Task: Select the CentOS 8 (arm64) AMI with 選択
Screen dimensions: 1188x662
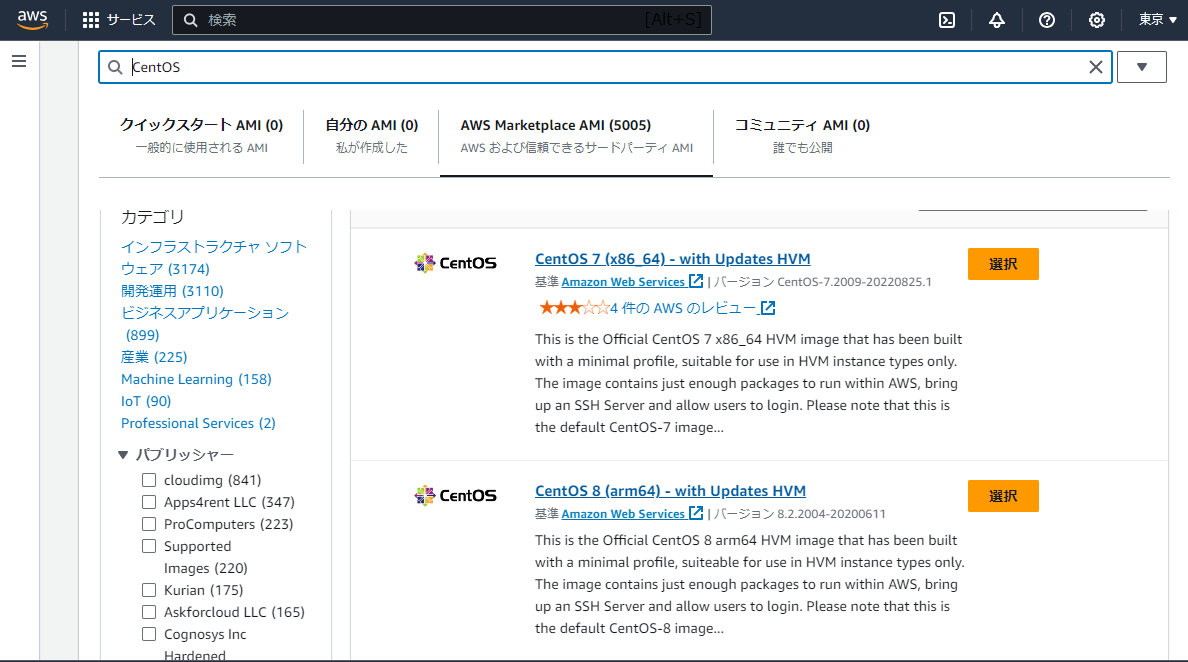Action: click(1003, 496)
